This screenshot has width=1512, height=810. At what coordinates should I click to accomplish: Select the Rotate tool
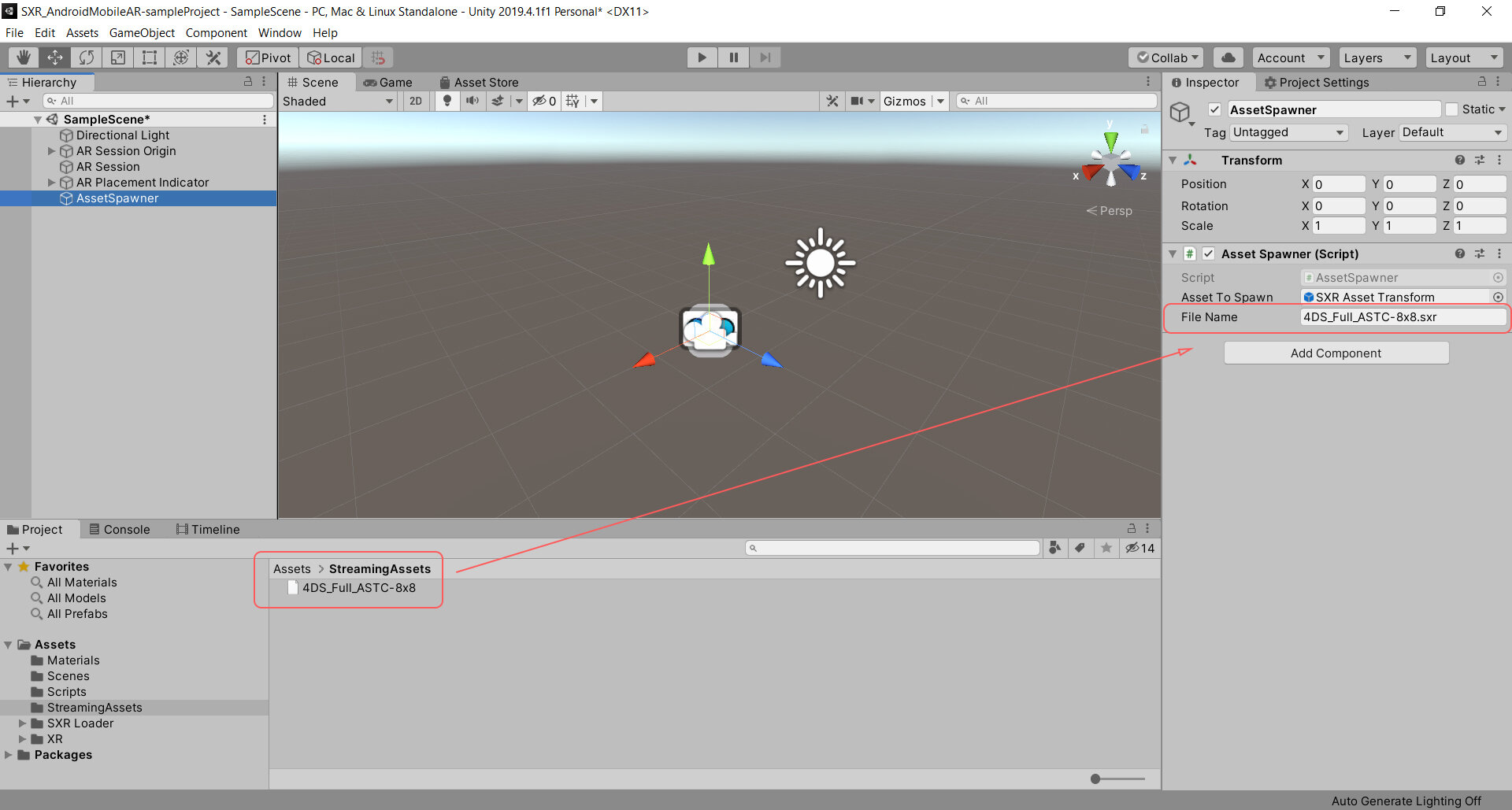[87, 57]
